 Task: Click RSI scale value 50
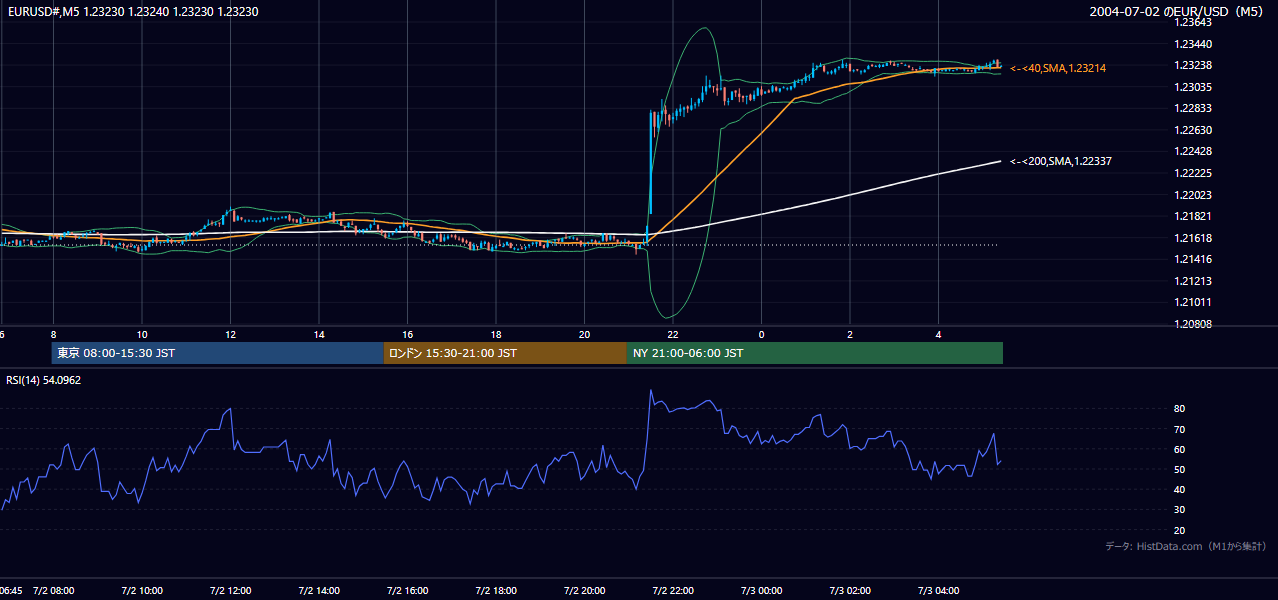point(1180,469)
